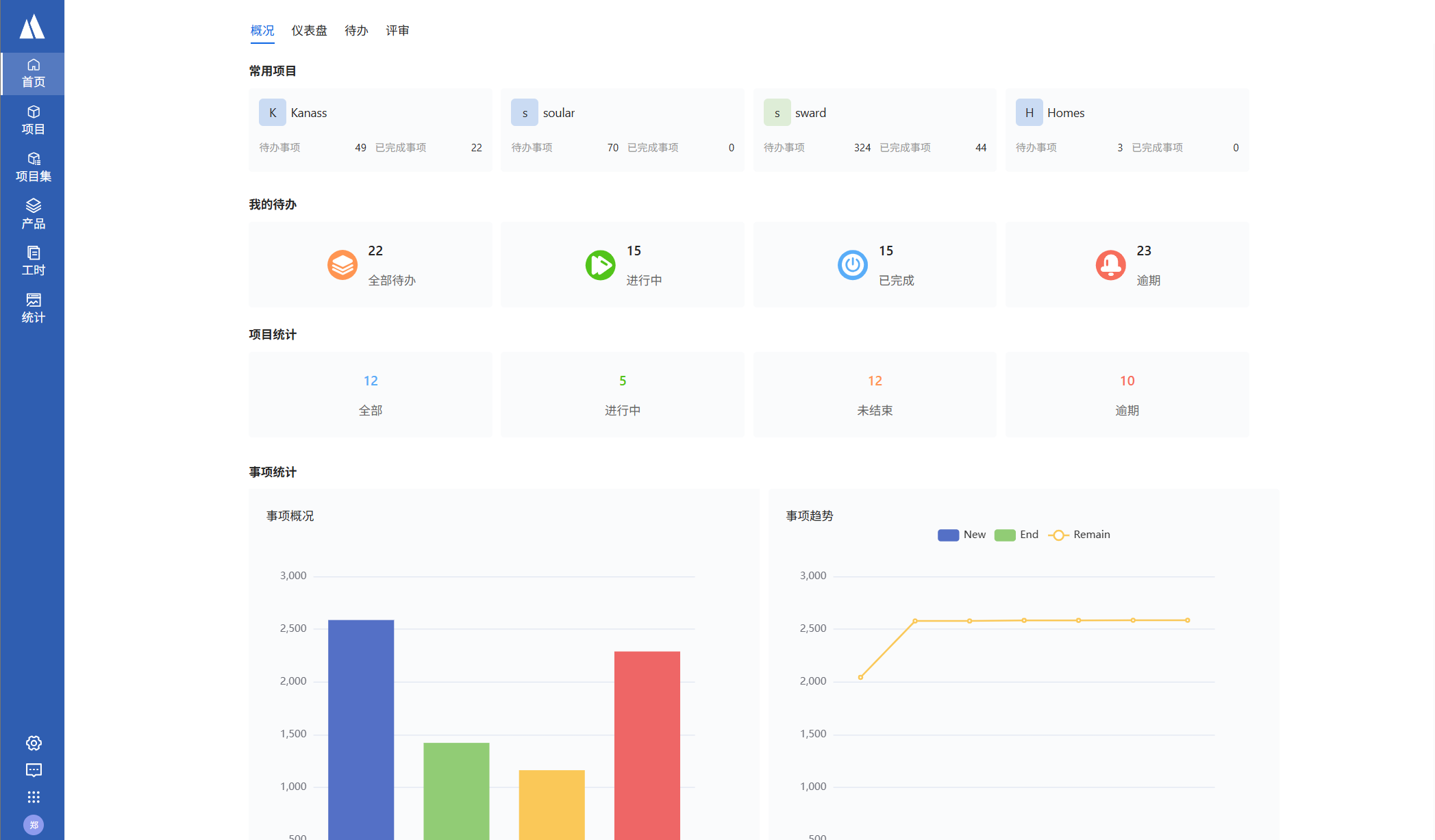
Task: Open the message icon in sidebar
Action: 34,770
